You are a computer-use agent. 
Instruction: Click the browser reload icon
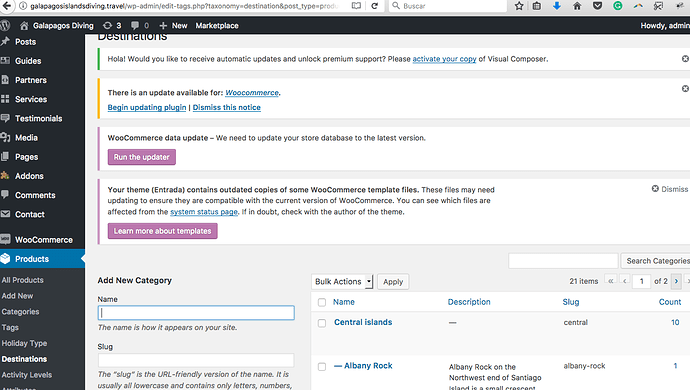click(374, 6)
